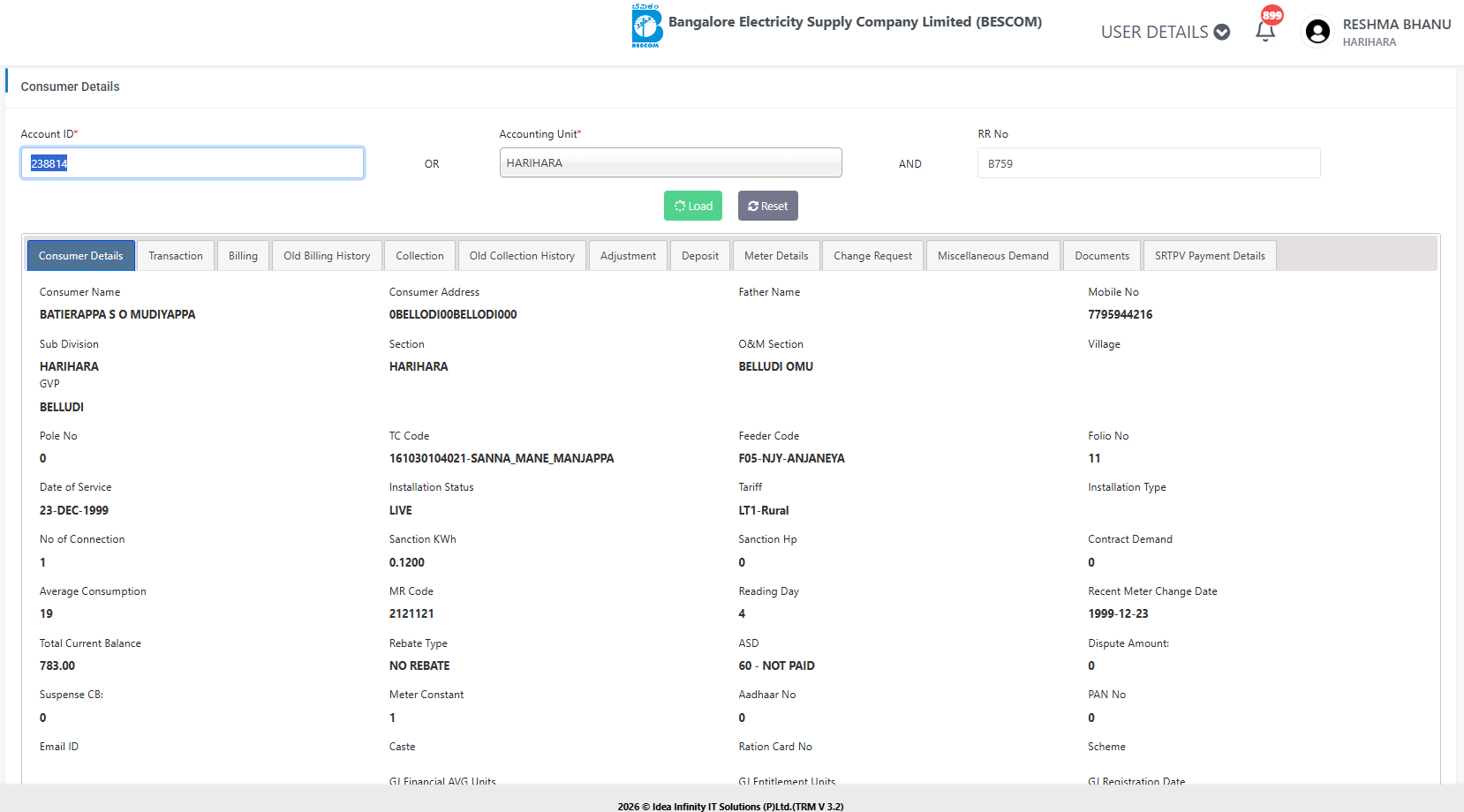Click the Account ID input field
The image size is (1464, 812).
pos(192,163)
